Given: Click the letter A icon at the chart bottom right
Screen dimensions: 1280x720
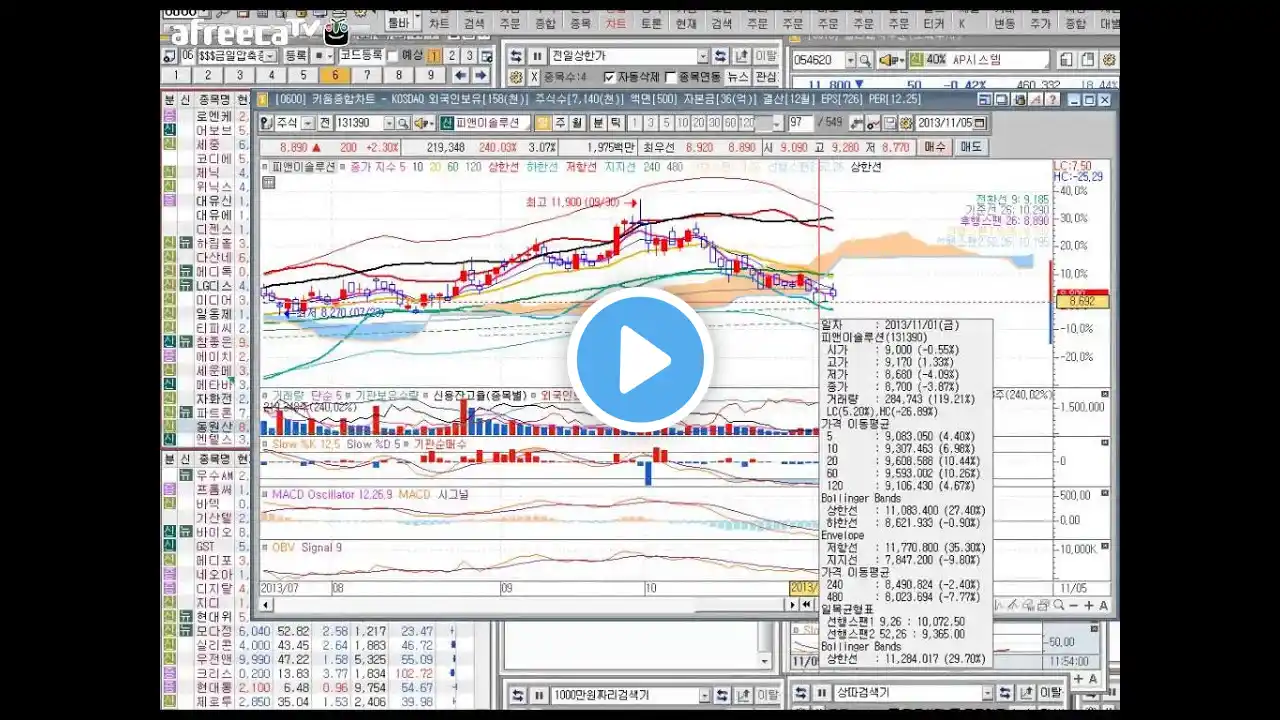Looking at the screenshot, I should pyautogui.click(x=1103, y=605).
